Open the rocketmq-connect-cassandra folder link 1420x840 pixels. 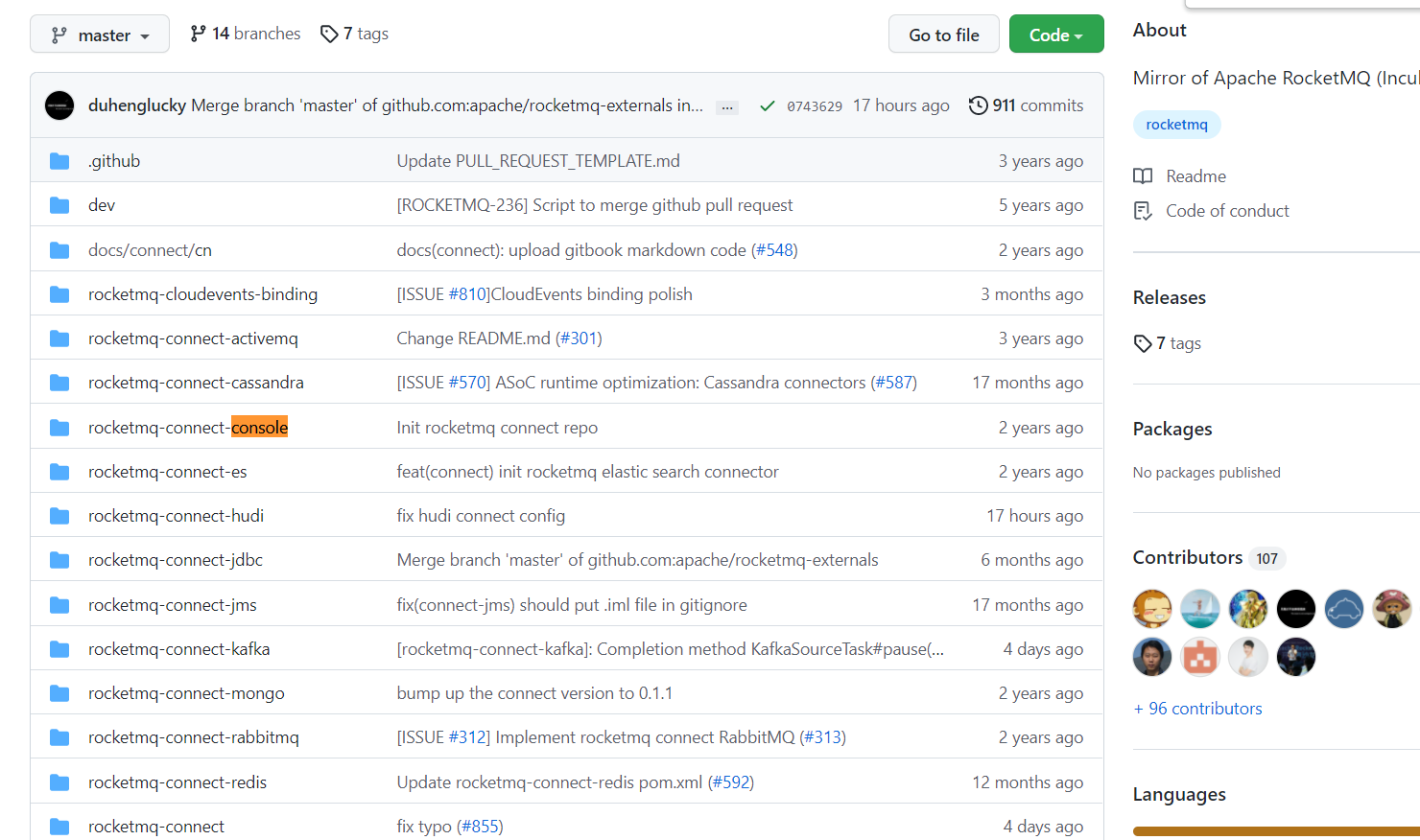click(x=196, y=382)
